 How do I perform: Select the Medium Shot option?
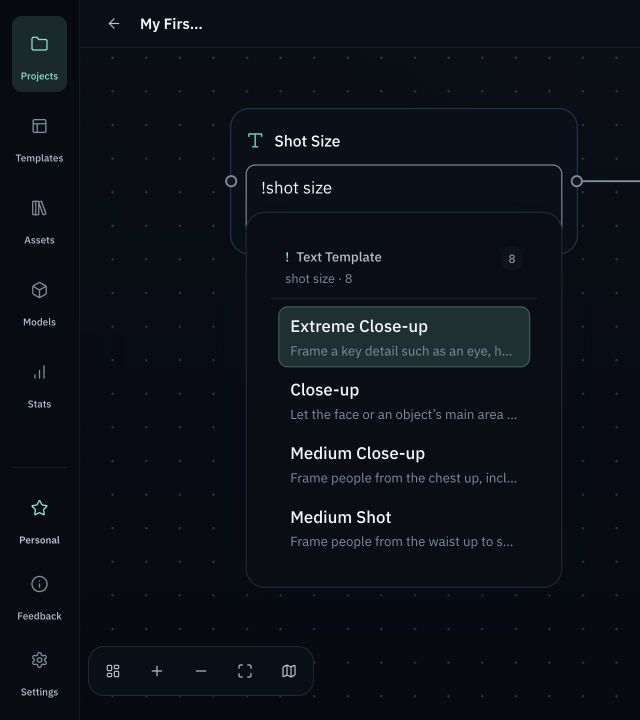[404, 529]
